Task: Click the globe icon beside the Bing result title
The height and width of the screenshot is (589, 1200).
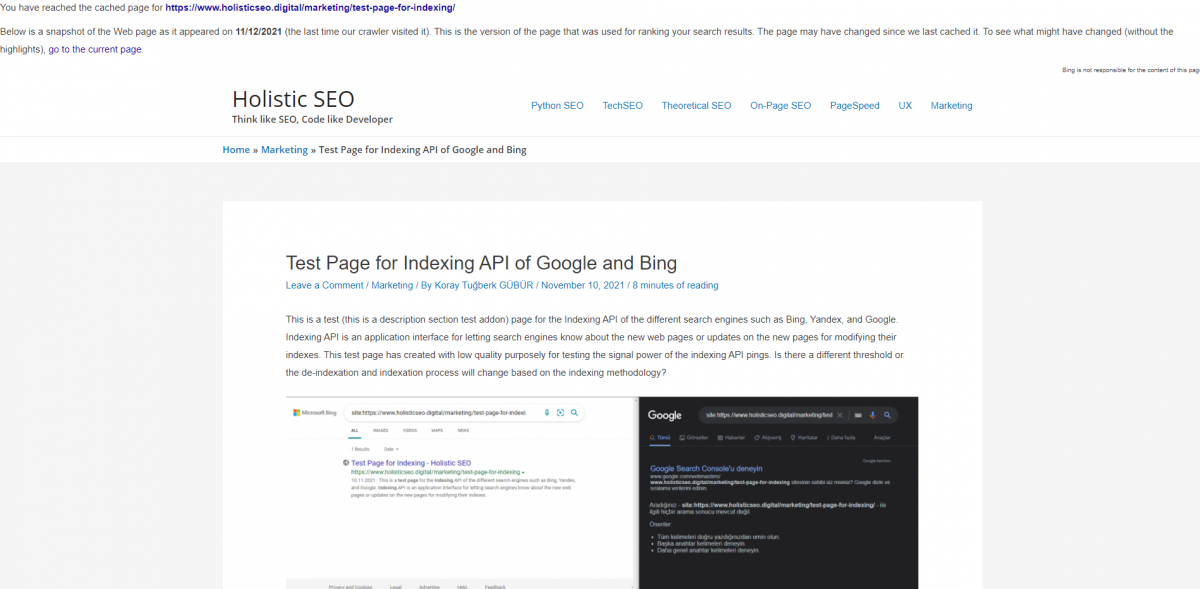Action: coord(346,463)
